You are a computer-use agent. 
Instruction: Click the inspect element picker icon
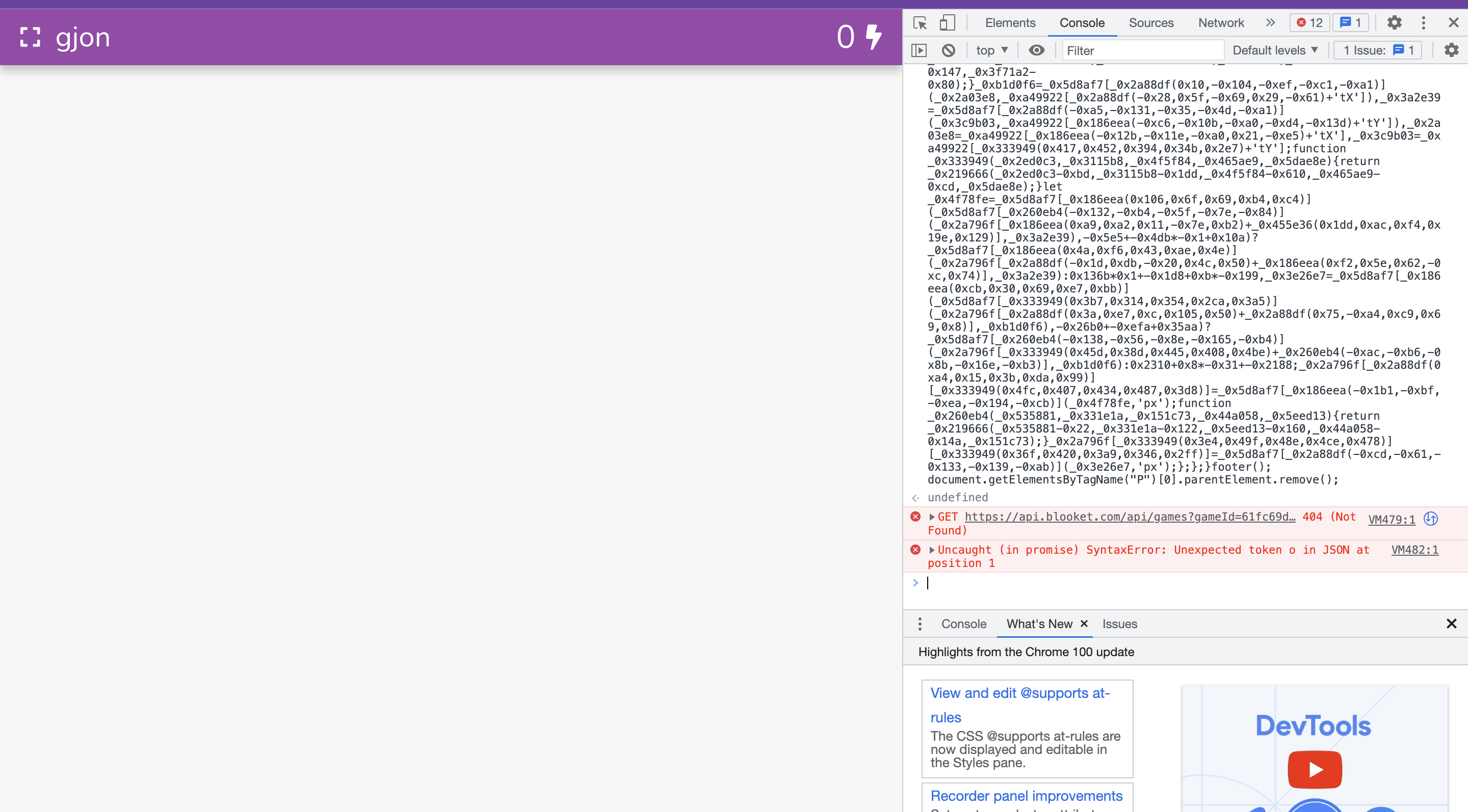(920, 23)
